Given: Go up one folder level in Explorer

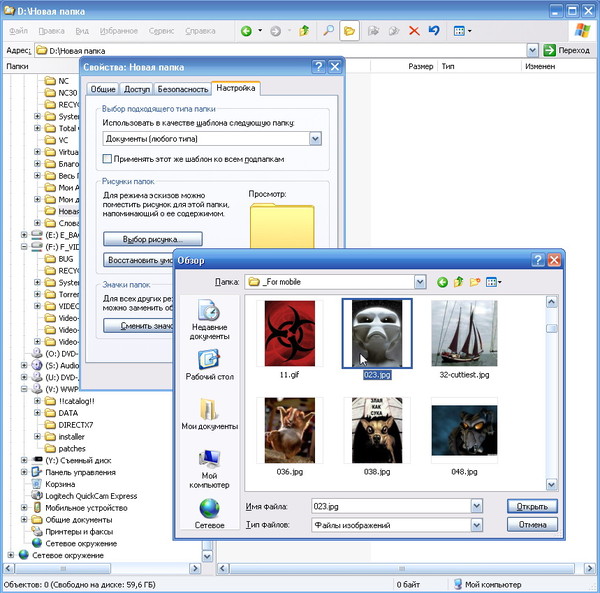Looking at the screenshot, I should point(304,31).
